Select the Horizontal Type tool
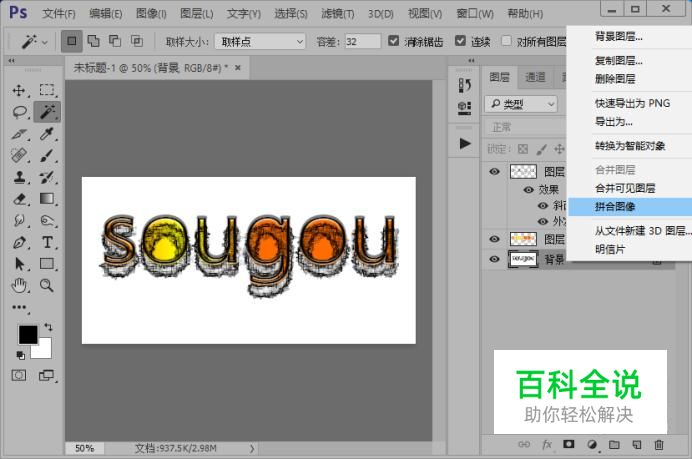 pos(47,242)
